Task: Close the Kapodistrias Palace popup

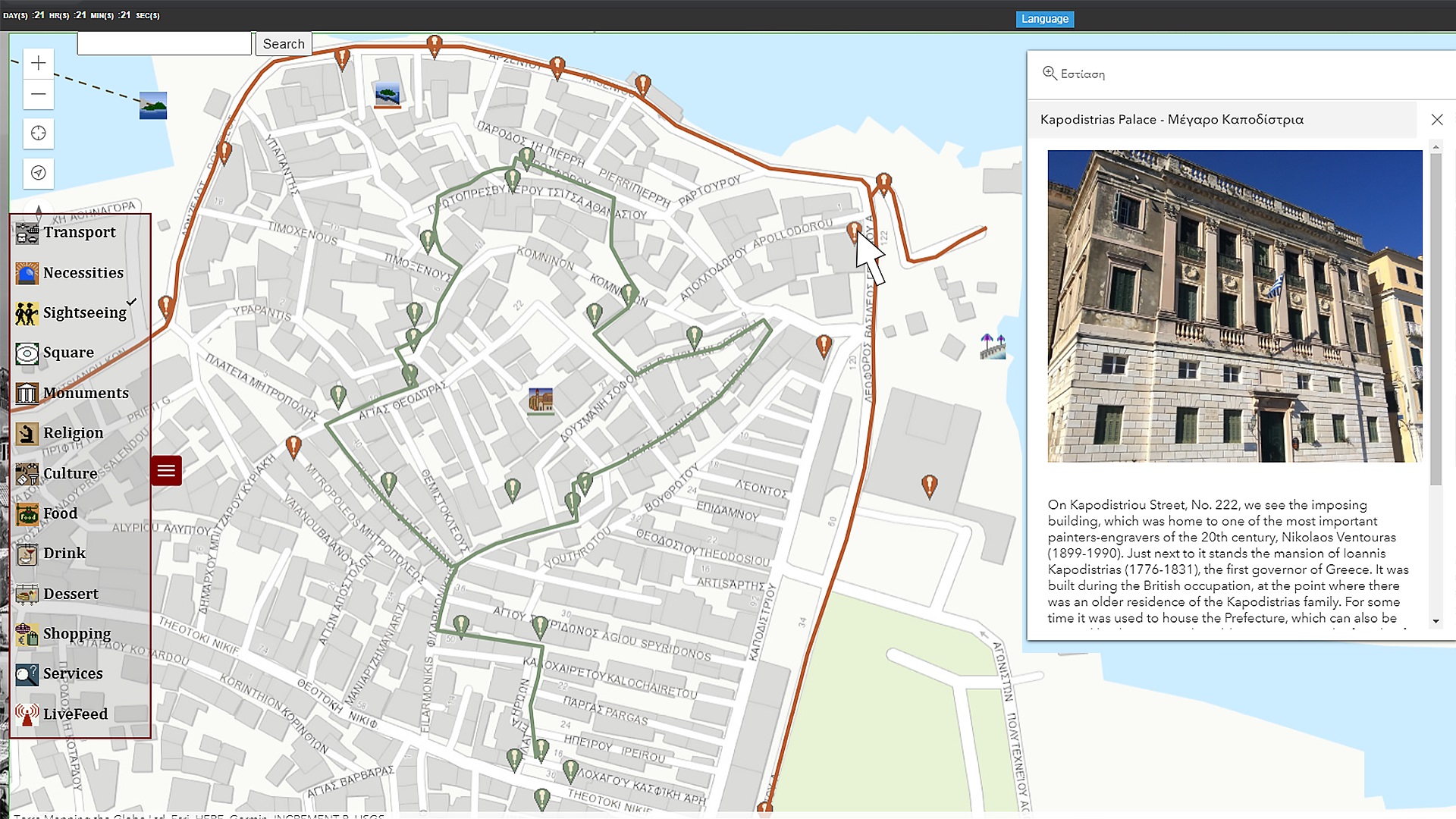Action: (1437, 120)
